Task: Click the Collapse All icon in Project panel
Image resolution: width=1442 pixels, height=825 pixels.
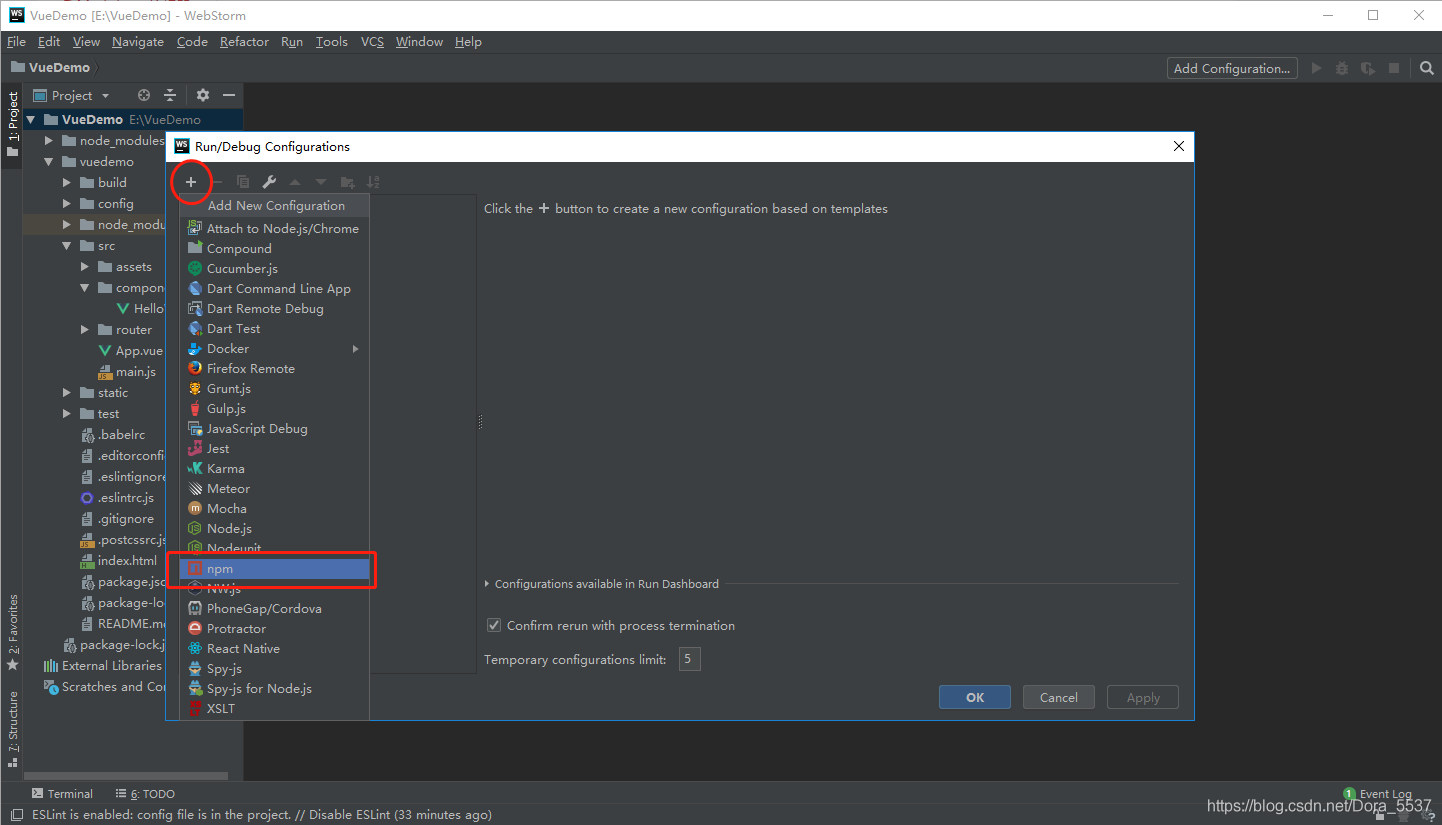Action: click(170, 95)
